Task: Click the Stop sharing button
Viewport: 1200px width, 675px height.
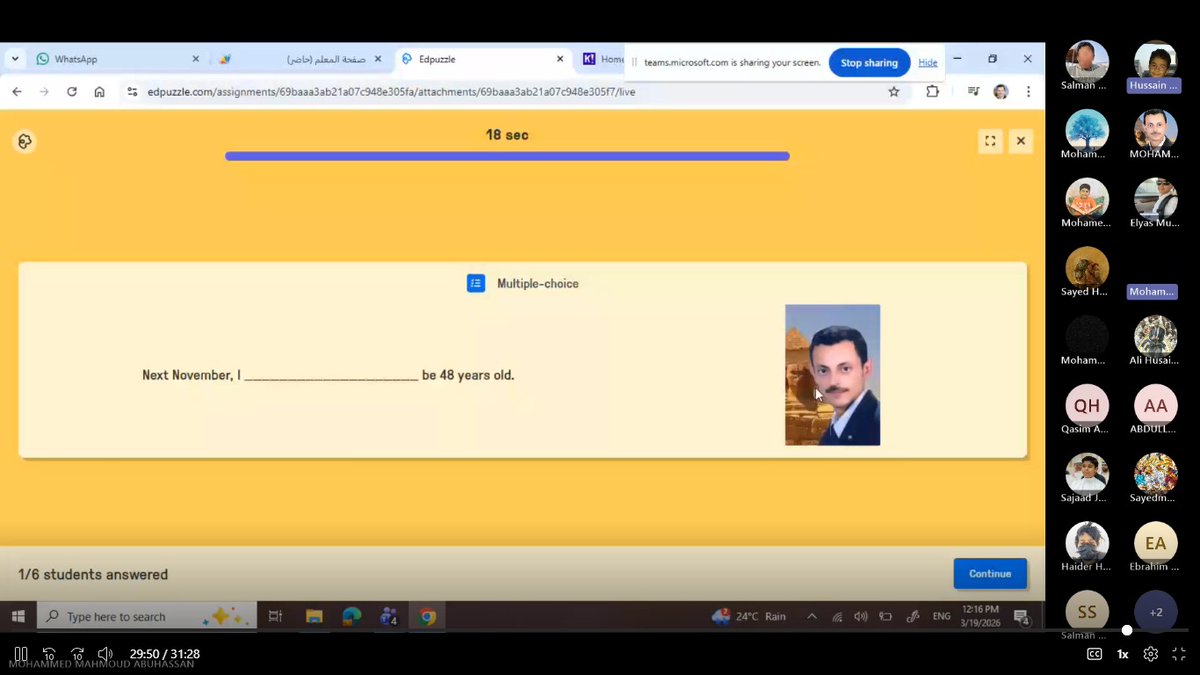Action: 869,62
